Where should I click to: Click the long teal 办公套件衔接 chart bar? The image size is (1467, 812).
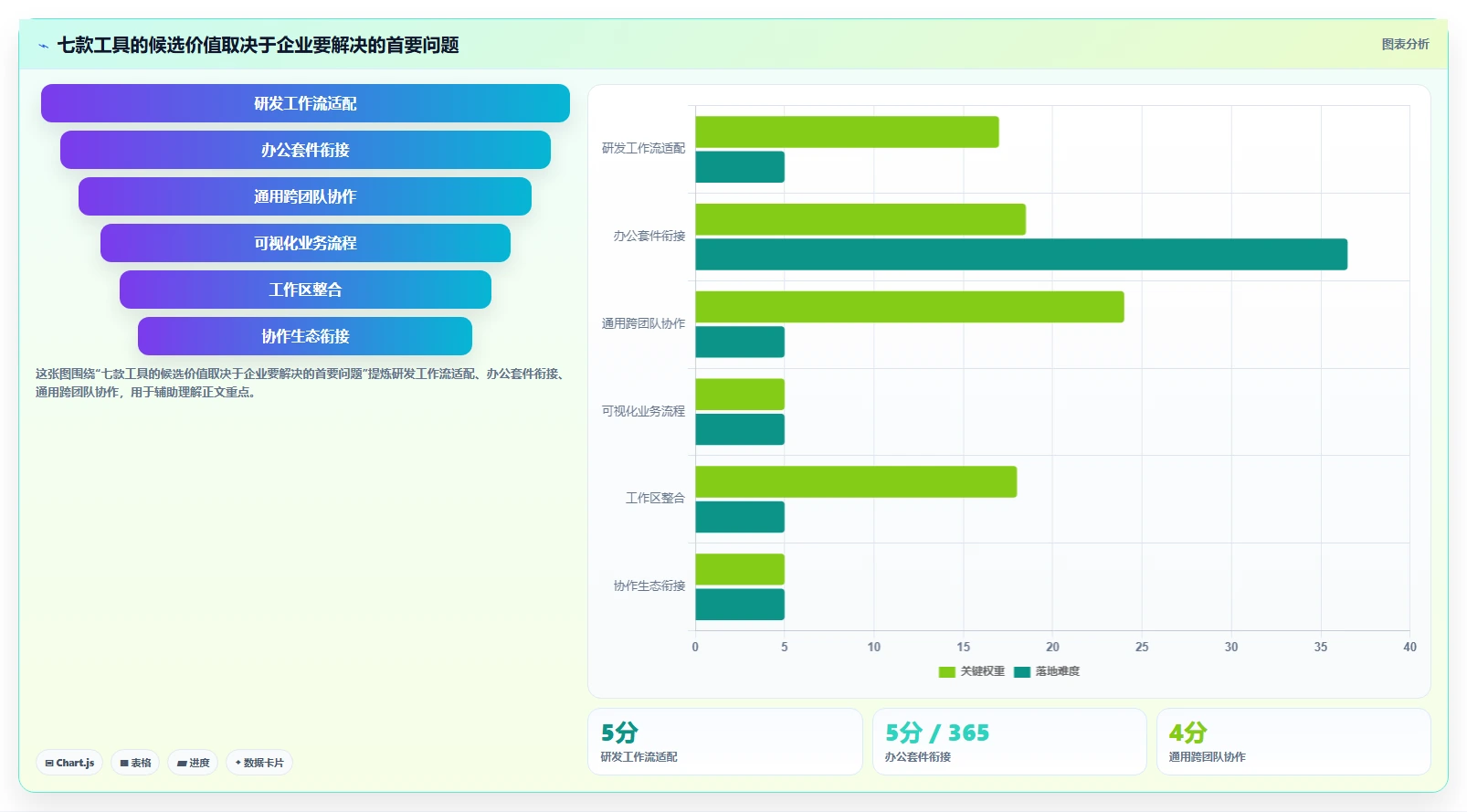point(1021,255)
